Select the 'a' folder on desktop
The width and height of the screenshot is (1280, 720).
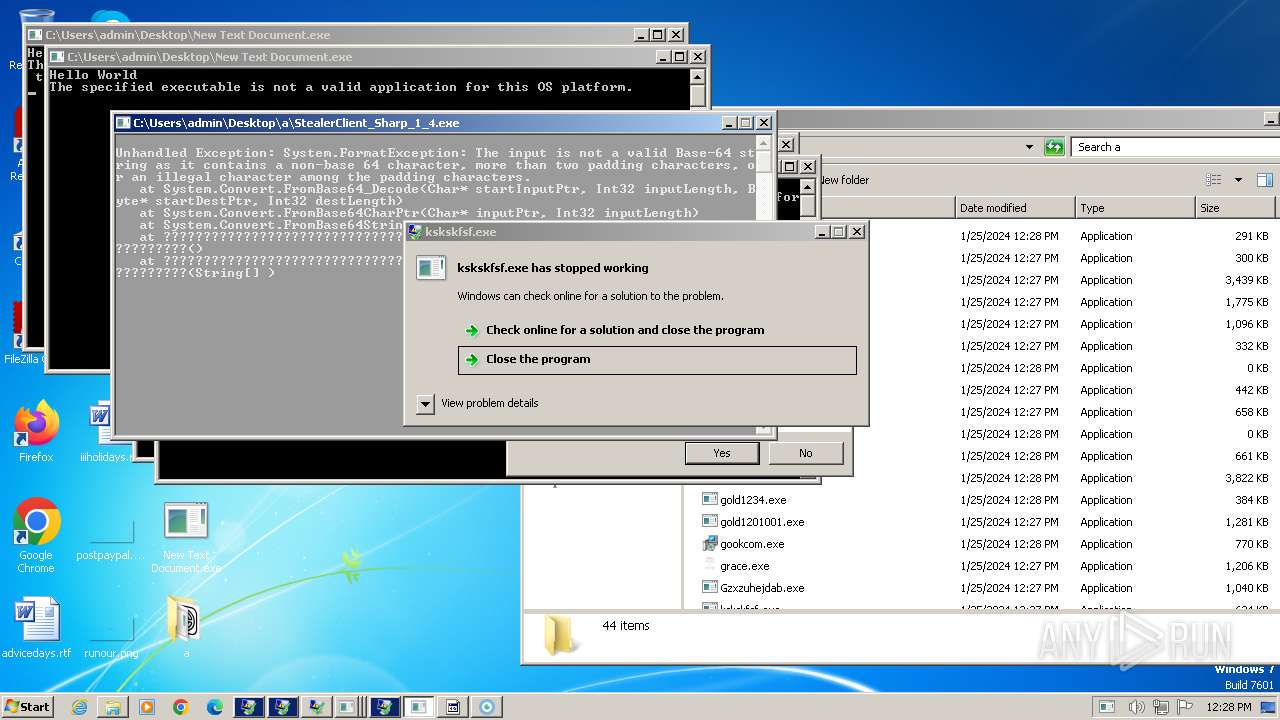coord(185,627)
